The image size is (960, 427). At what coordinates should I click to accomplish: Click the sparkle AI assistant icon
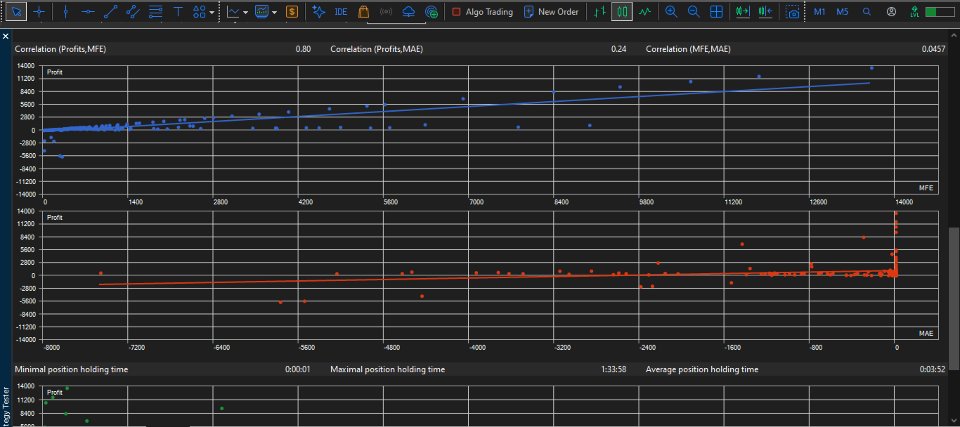[318, 12]
